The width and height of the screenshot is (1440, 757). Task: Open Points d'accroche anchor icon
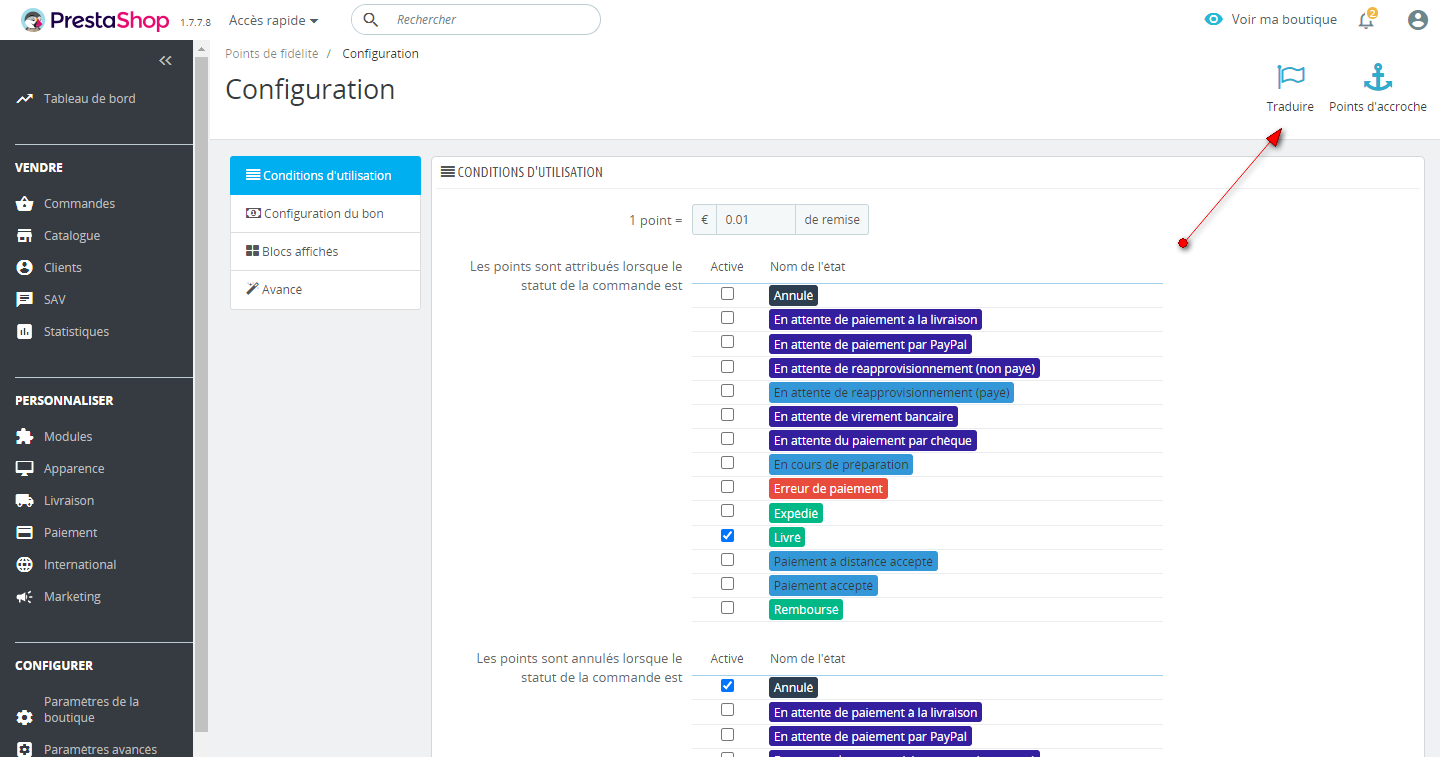(x=1378, y=77)
